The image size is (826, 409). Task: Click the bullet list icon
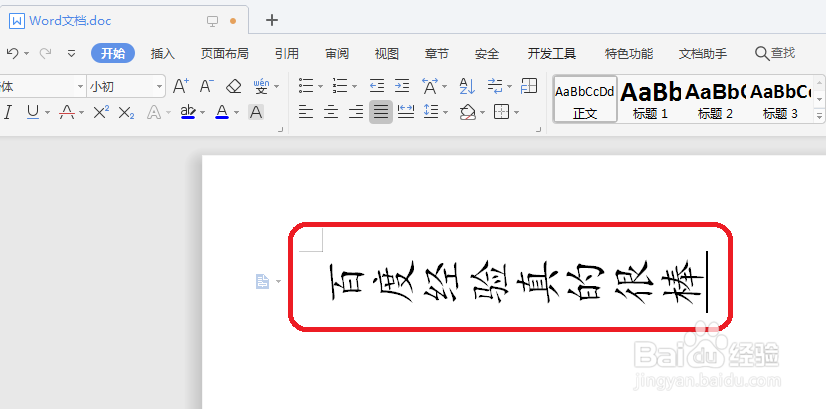[306, 85]
